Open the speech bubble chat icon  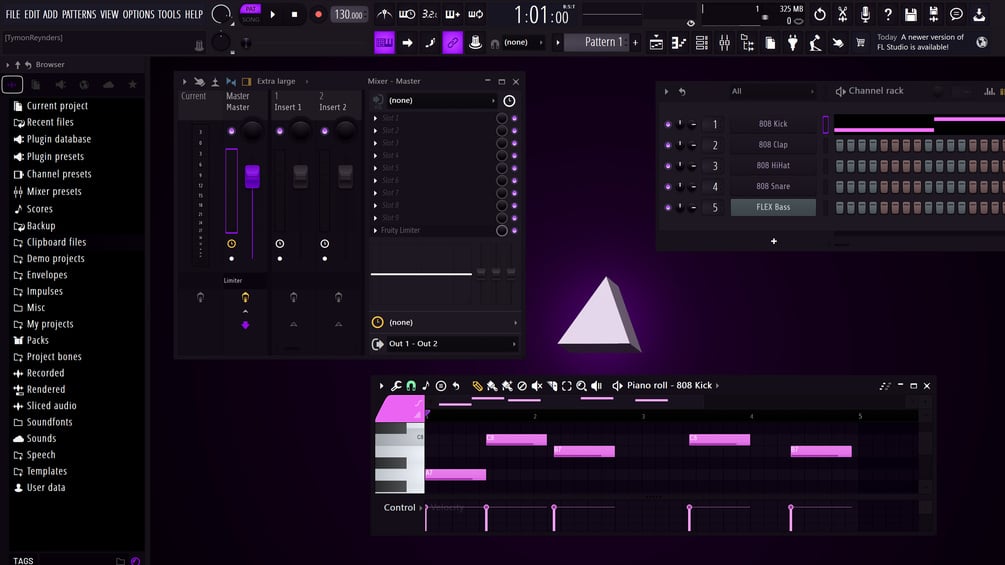click(x=956, y=14)
